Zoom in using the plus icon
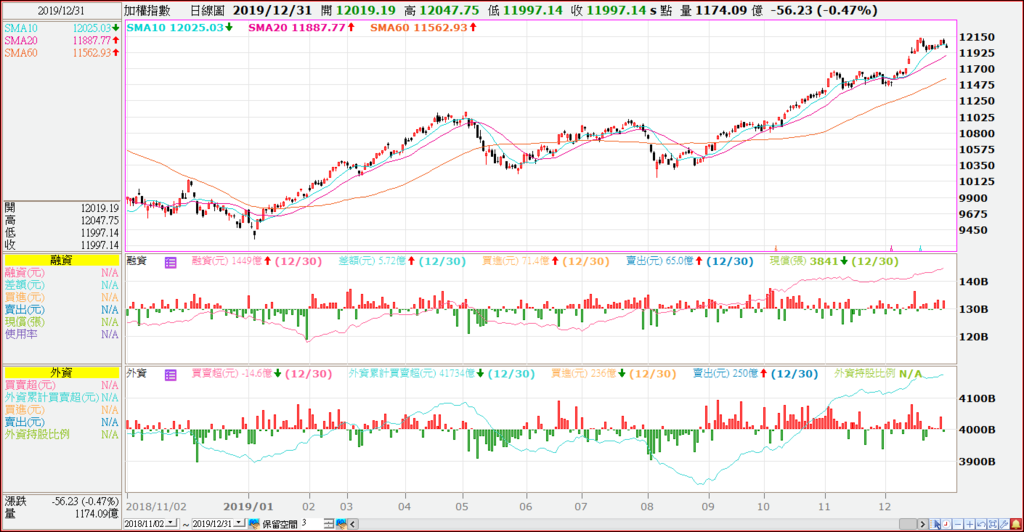The width and height of the screenshot is (1024, 532). tap(970, 524)
